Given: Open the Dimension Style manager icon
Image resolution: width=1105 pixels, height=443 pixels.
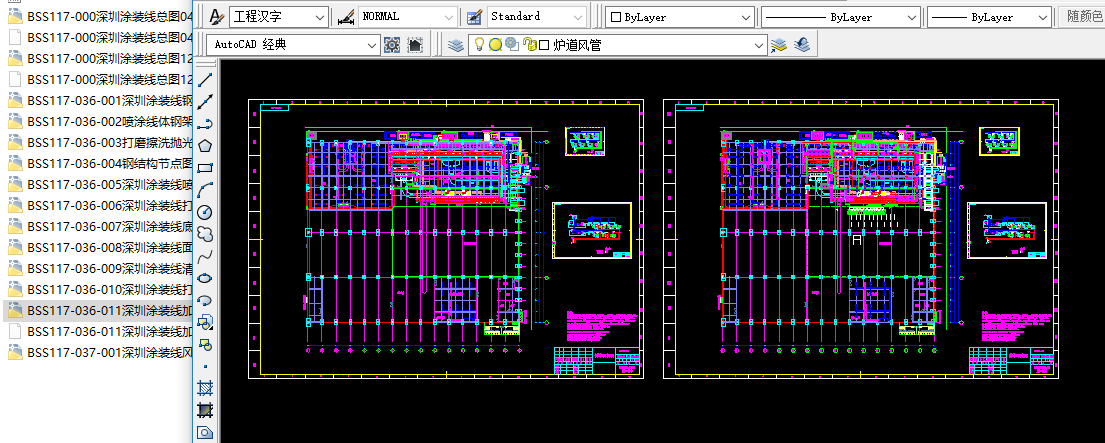Looking at the screenshot, I should tap(346, 17).
